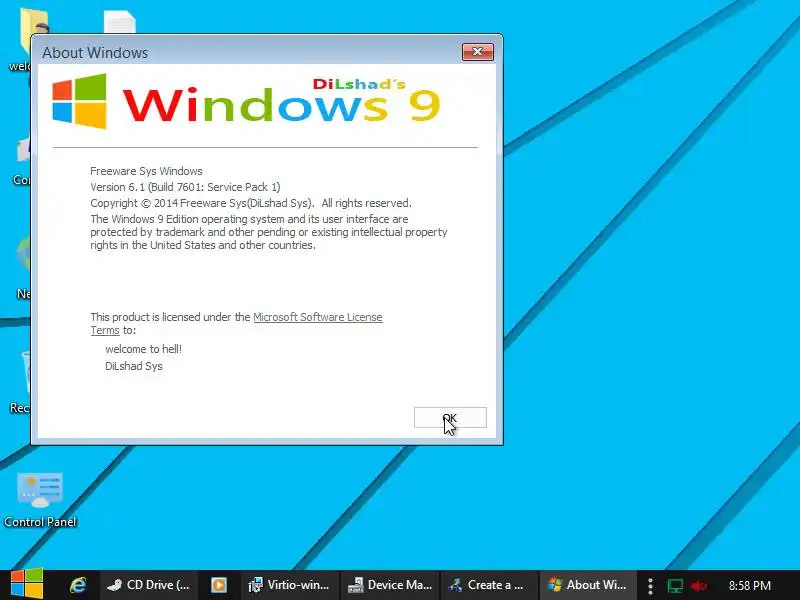Open the clock showing 8:58 PM
This screenshot has height=600, width=800.
pyautogui.click(x=749, y=585)
